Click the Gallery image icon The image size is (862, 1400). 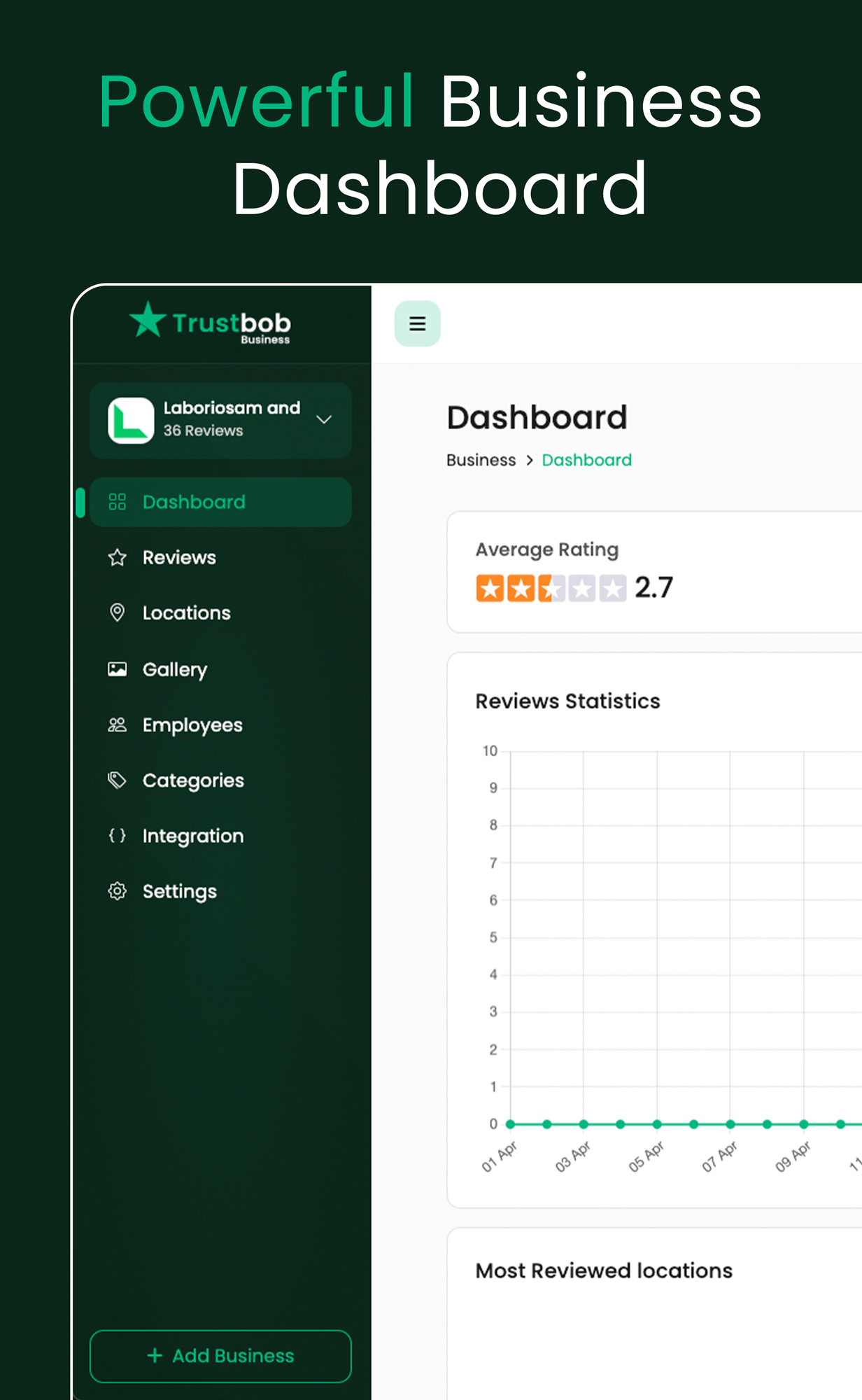point(118,669)
